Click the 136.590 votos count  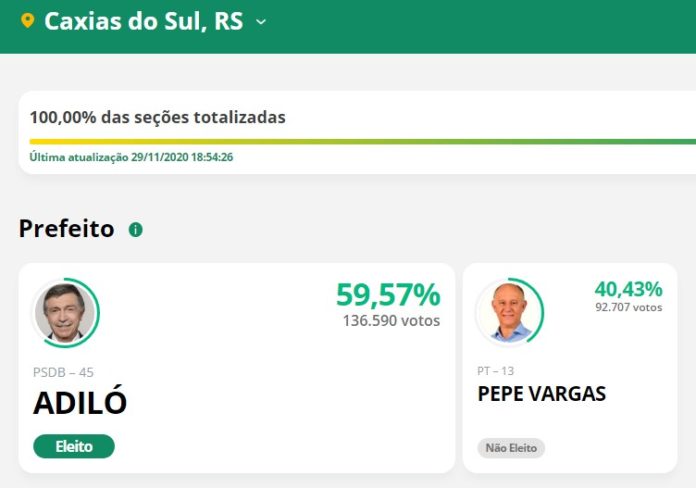click(x=391, y=321)
